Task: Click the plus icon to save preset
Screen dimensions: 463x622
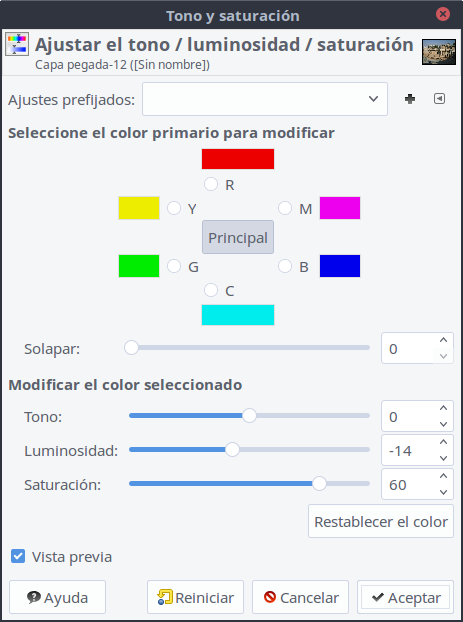Action: click(x=410, y=99)
